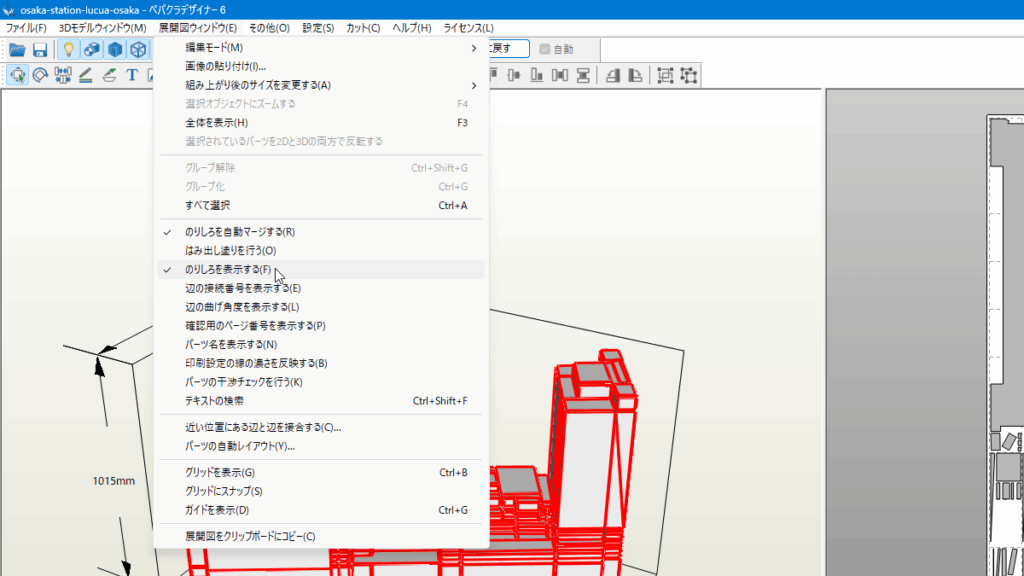The height and width of the screenshot is (576, 1024).
Task: Select the text T tool icon
Action: click(131, 75)
